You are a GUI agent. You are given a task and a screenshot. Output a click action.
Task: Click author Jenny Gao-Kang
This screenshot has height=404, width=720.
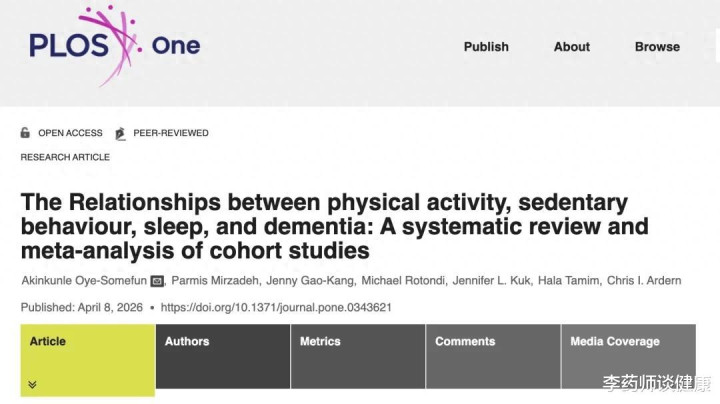tap(316, 281)
